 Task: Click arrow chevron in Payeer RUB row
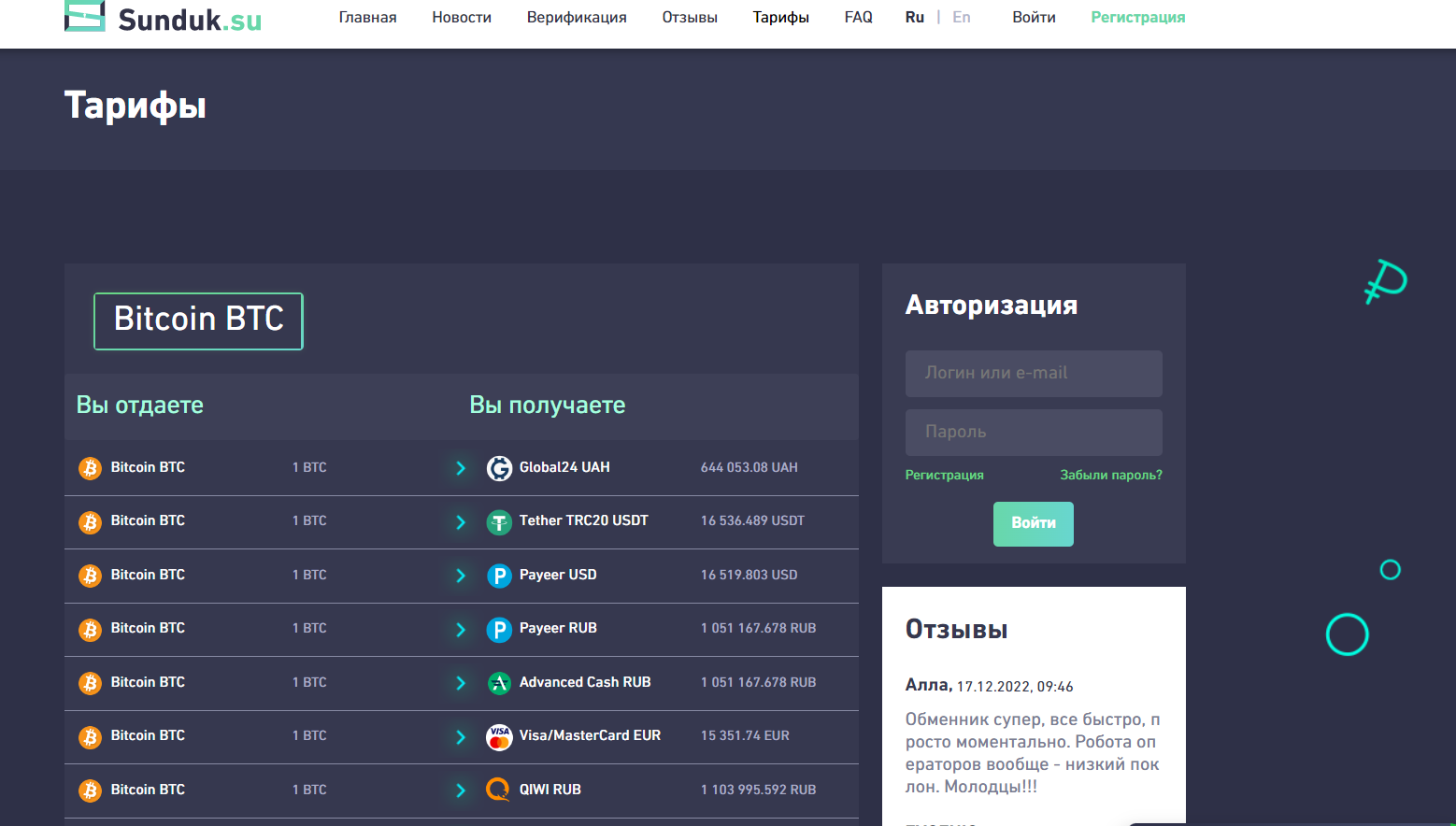[x=461, y=629]
